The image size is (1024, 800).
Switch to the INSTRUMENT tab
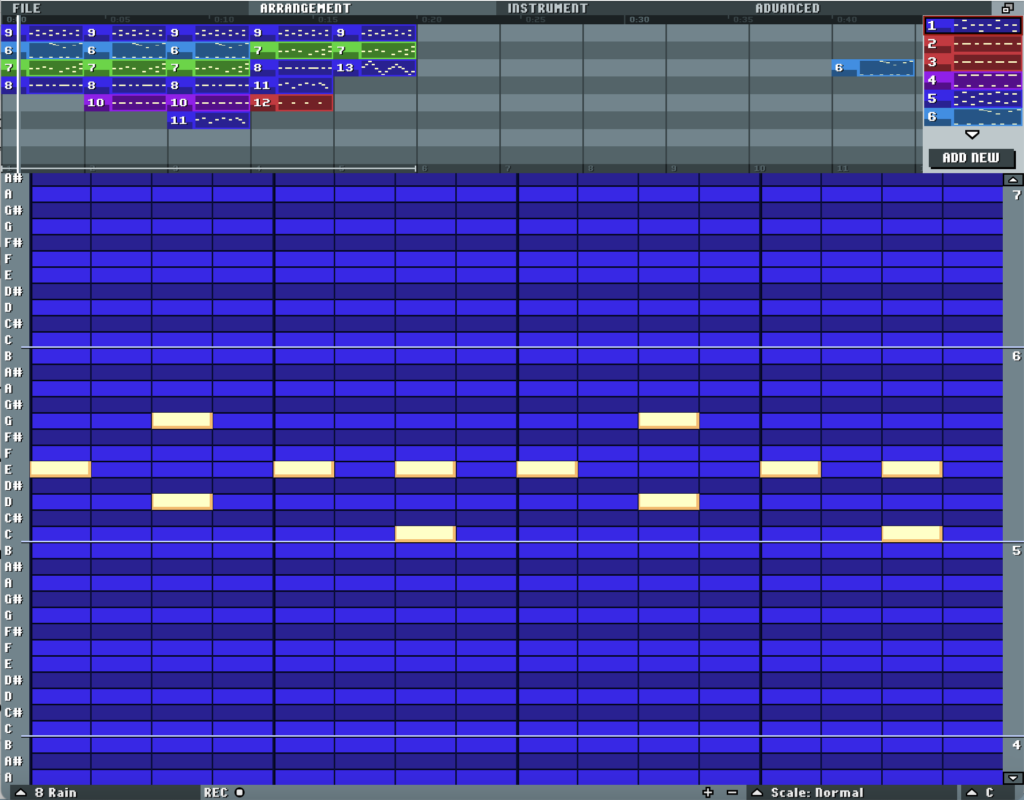[547, 8]
